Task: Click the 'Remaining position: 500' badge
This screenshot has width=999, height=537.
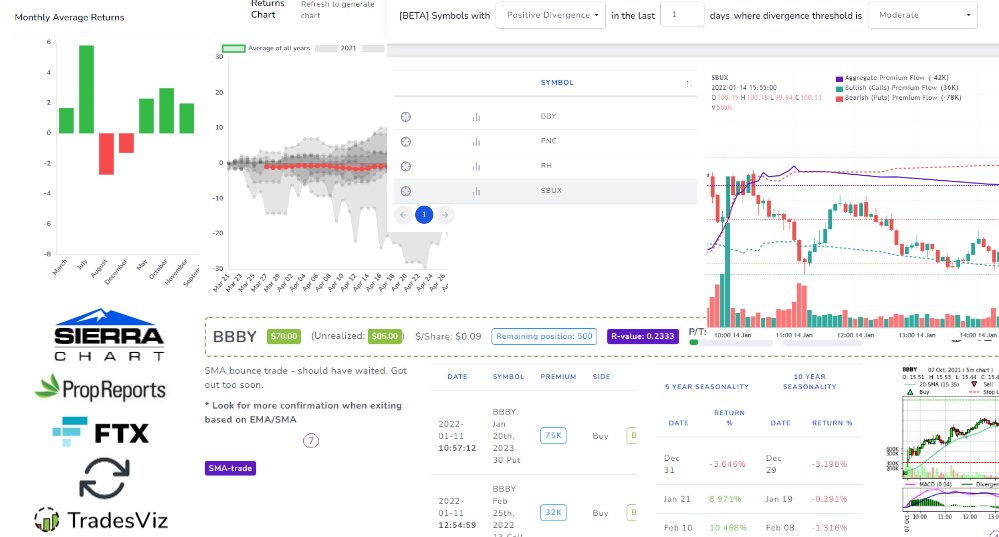Action: pos(544,336)
